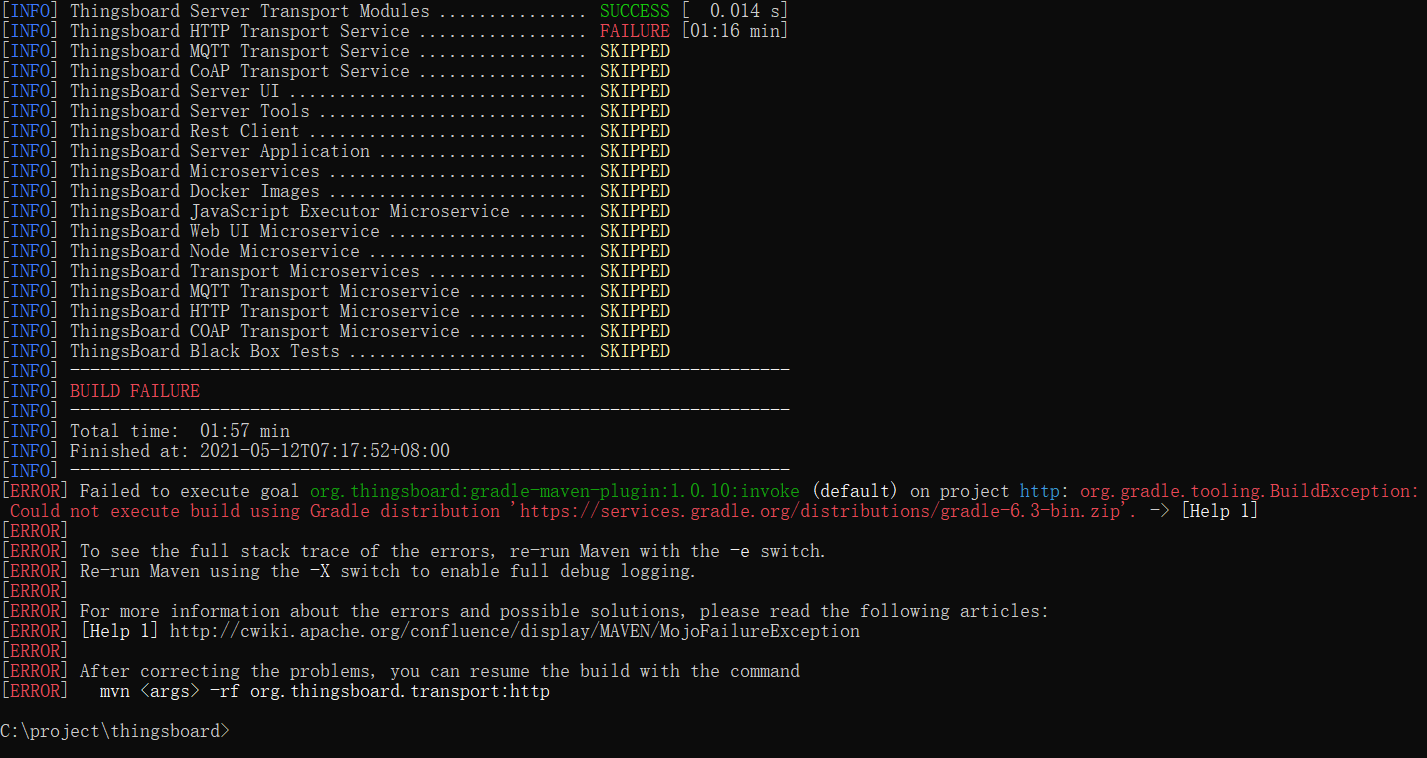Screen dimensions: 1427x758
Task: Click 'For more information about the errors' line
Action: [x=565, y=611]
